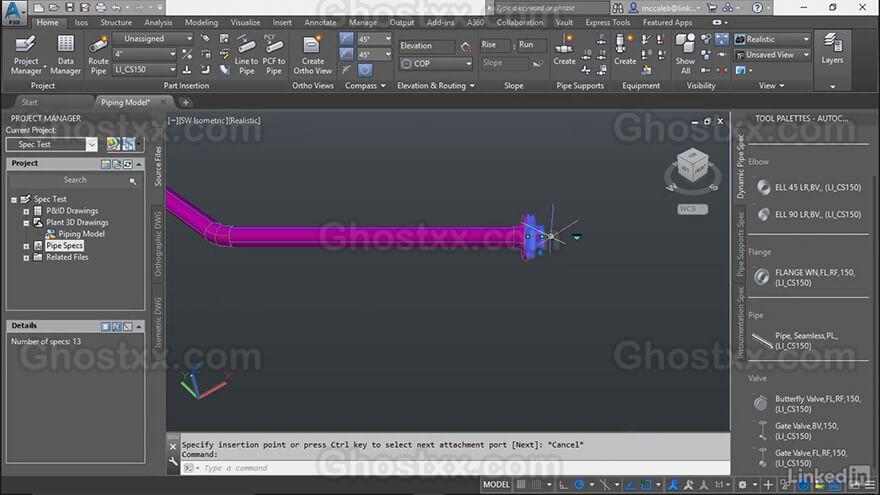Switch to the Annotate ribbon tab
The image size is (880, 495).
coord(320,22)
